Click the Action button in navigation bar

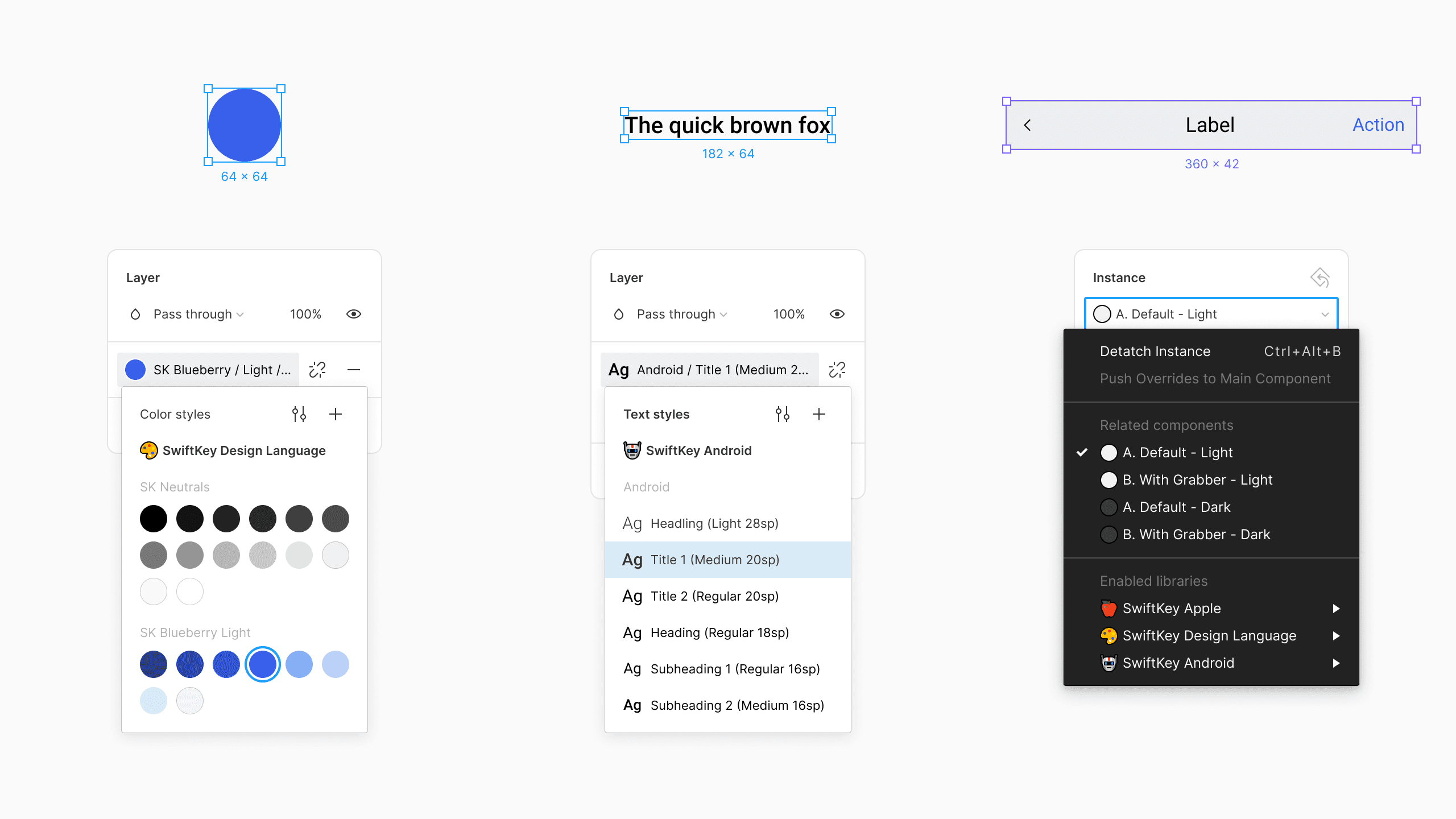tap(1378, 125)
